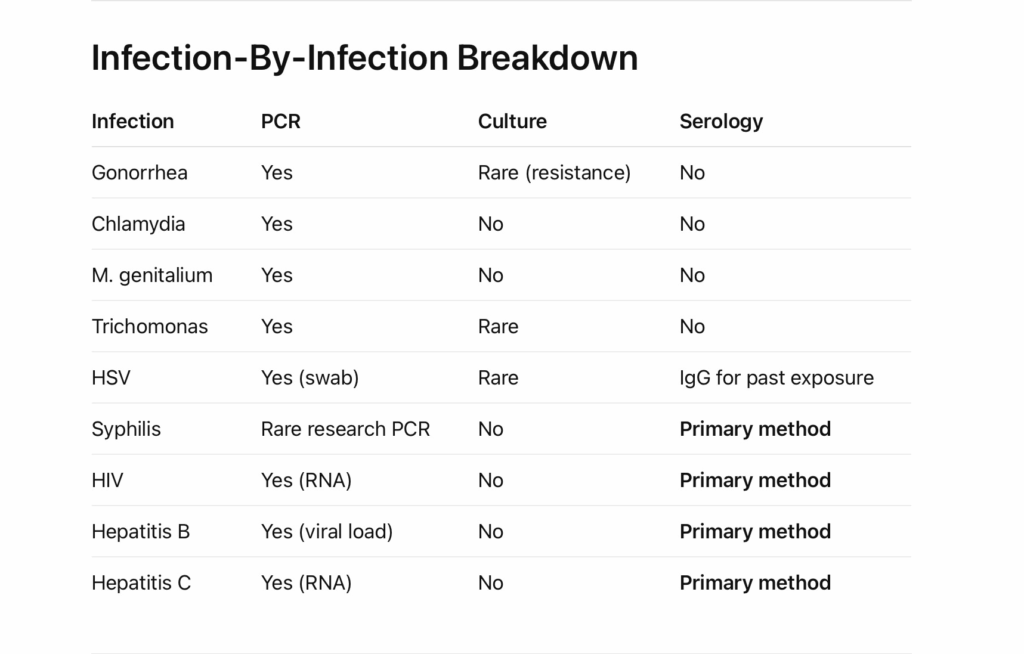Select the Chlamydia row label
This screenshot has width=1024, height=654.
[138, 224]
